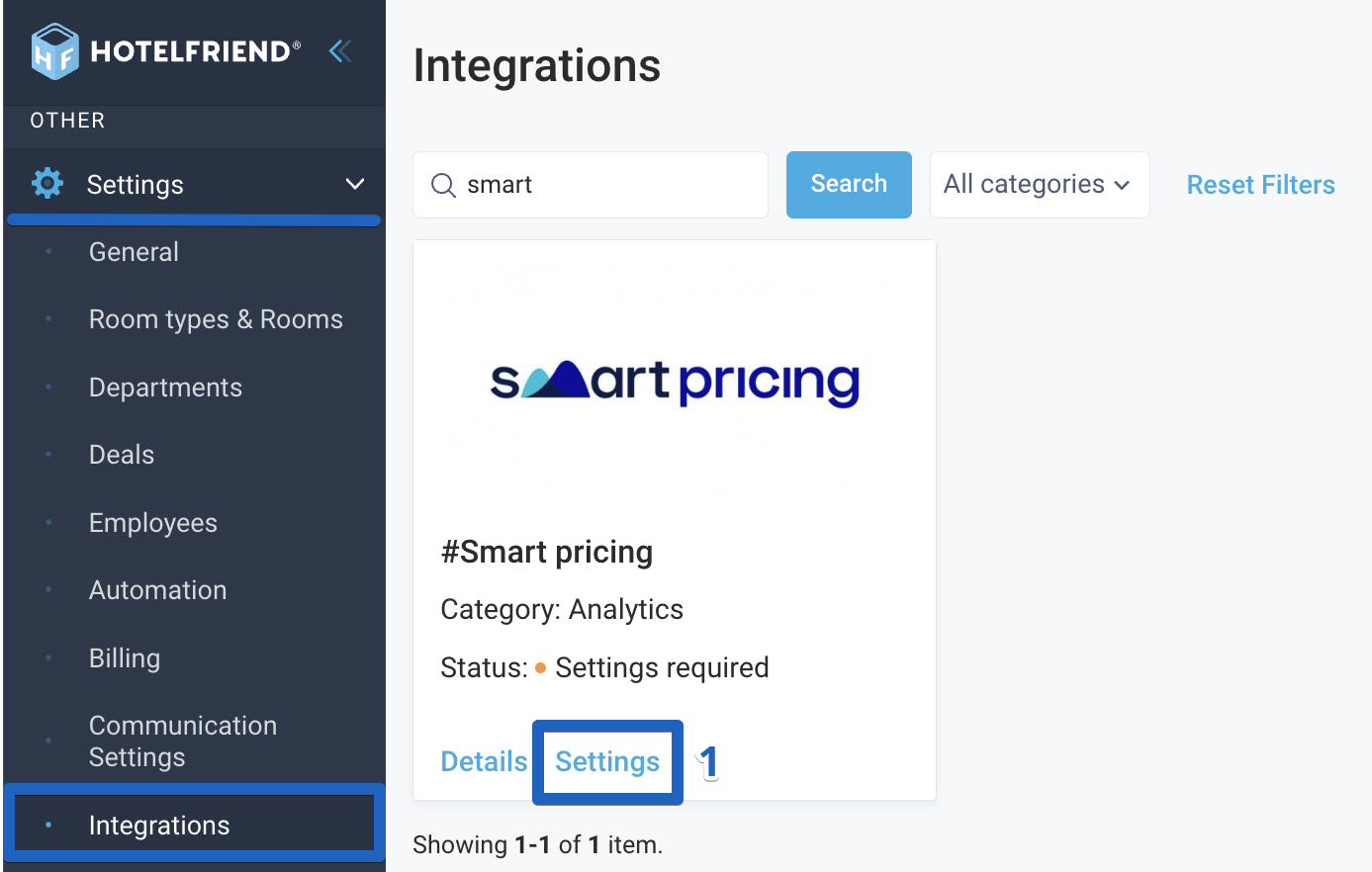Click the Integrations page heading
The width and height of the screenshot is (1372, 872).
pyautogui.click(x=537, y=66)
